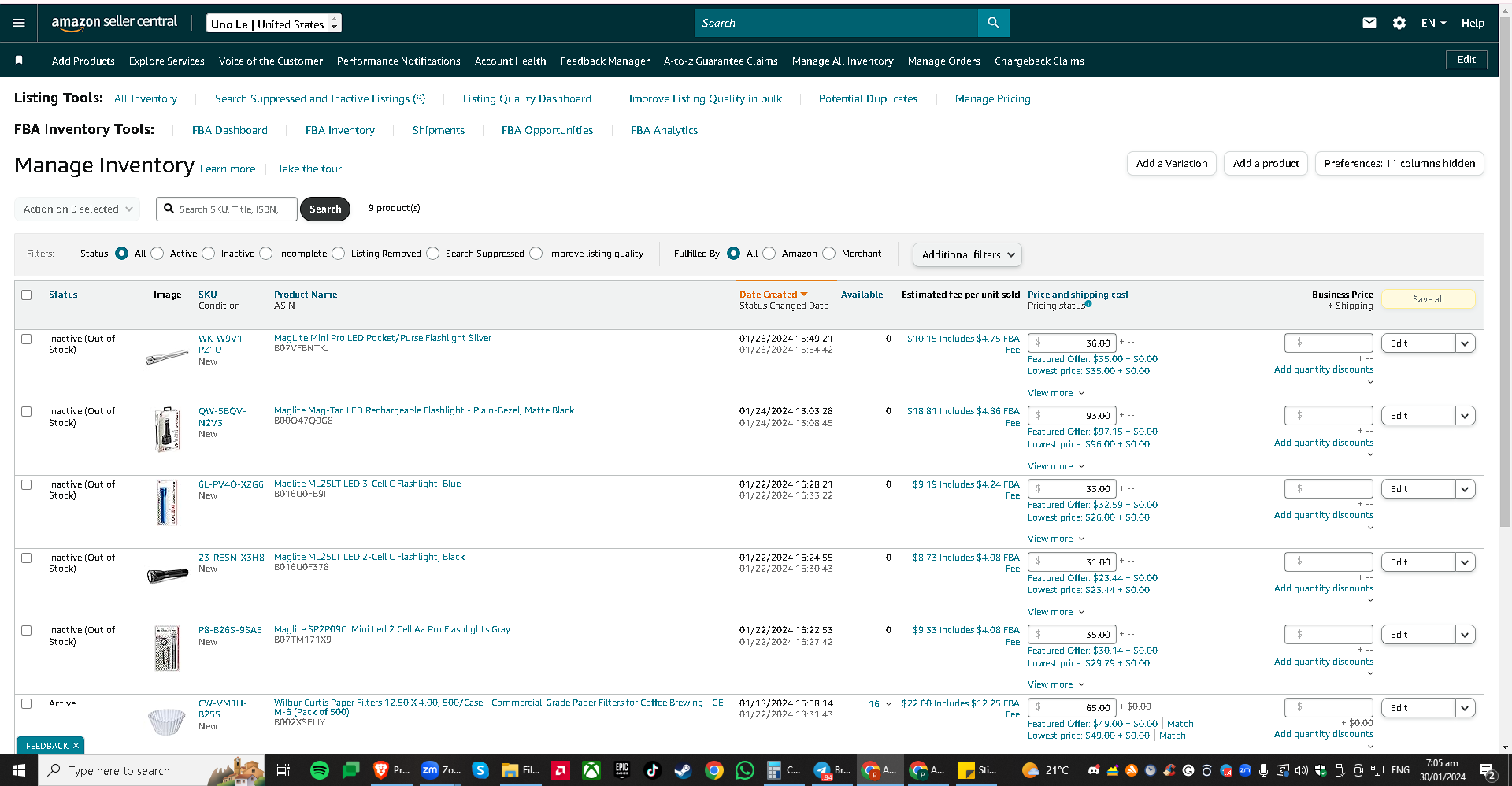Open the Shipments tool link
The height and width of the screenshot is (786, 1512).
point(439,130)
